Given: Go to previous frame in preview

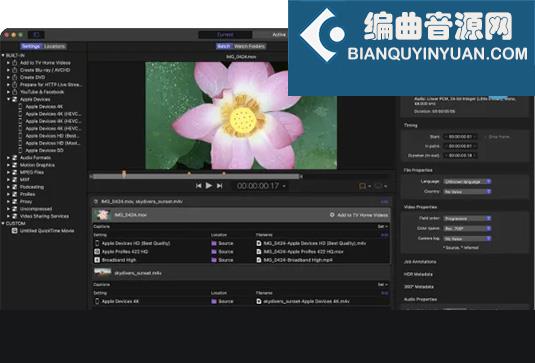Looking at the screenshot, I should [x=198, y=186].
